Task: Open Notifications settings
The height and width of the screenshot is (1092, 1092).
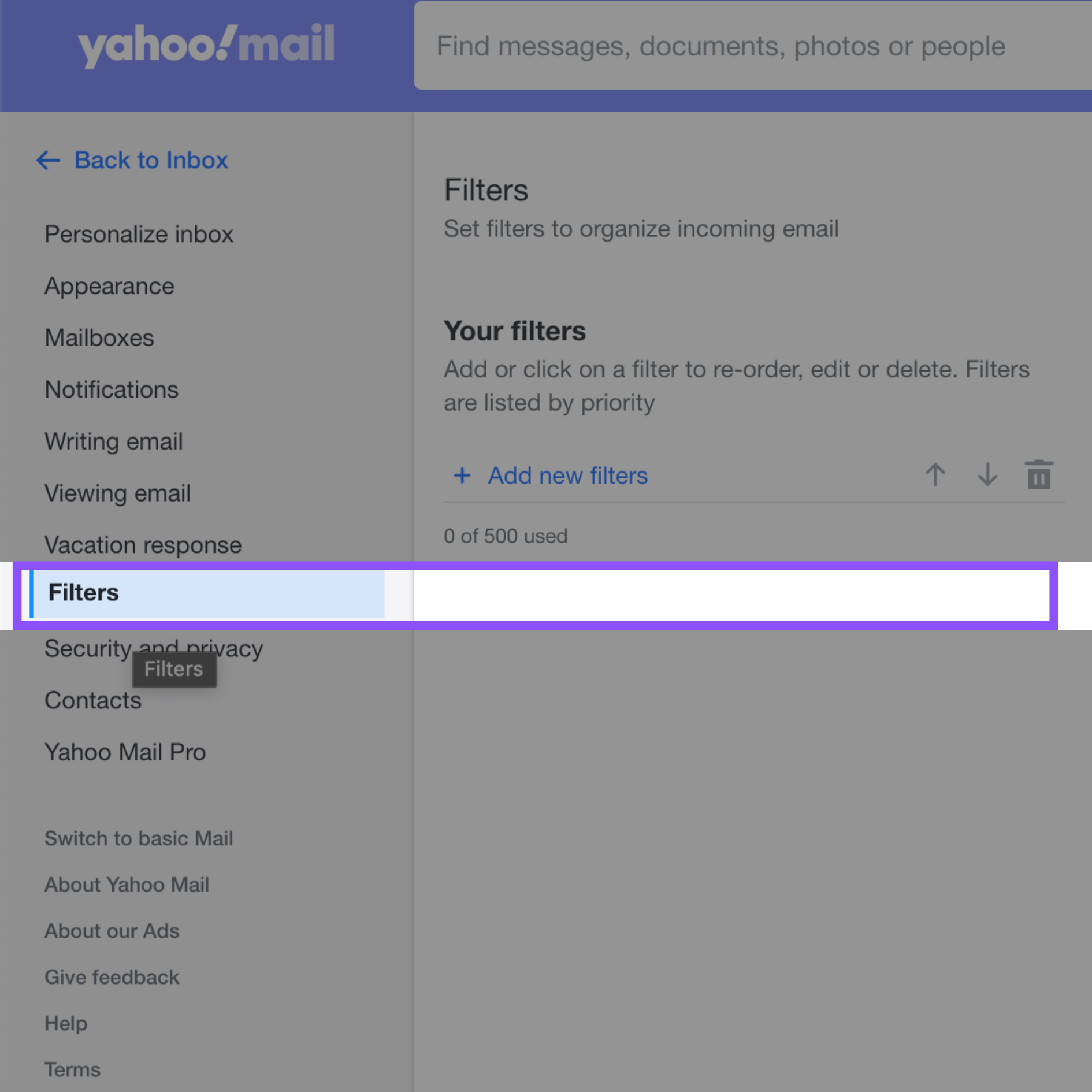Action: click(x=112, y=390)
